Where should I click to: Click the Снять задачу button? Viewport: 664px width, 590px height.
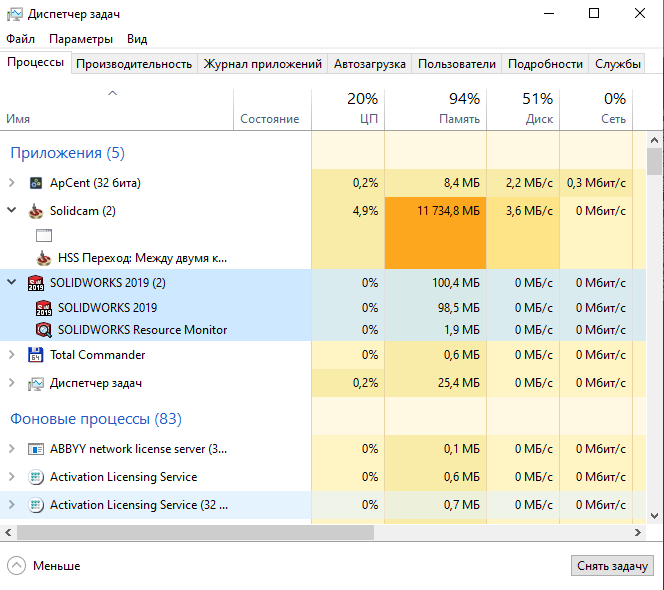pos(612,566)
